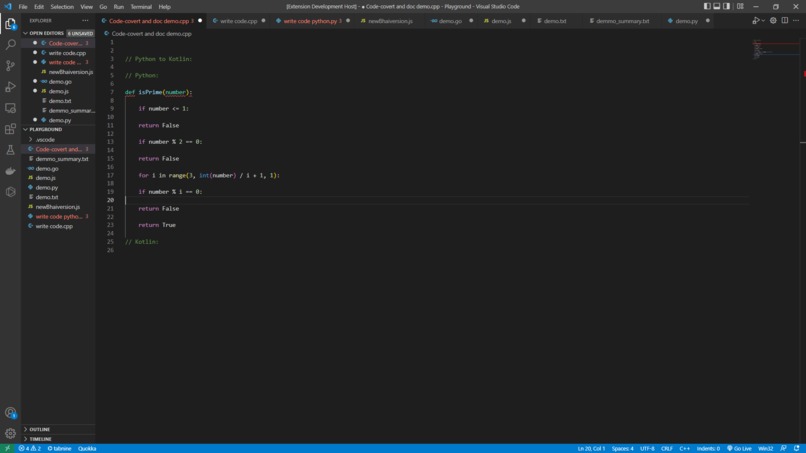Open the Go menu
Image resolution: width=806 pixels, height=453 pixels.
click(x=103, y=7)
